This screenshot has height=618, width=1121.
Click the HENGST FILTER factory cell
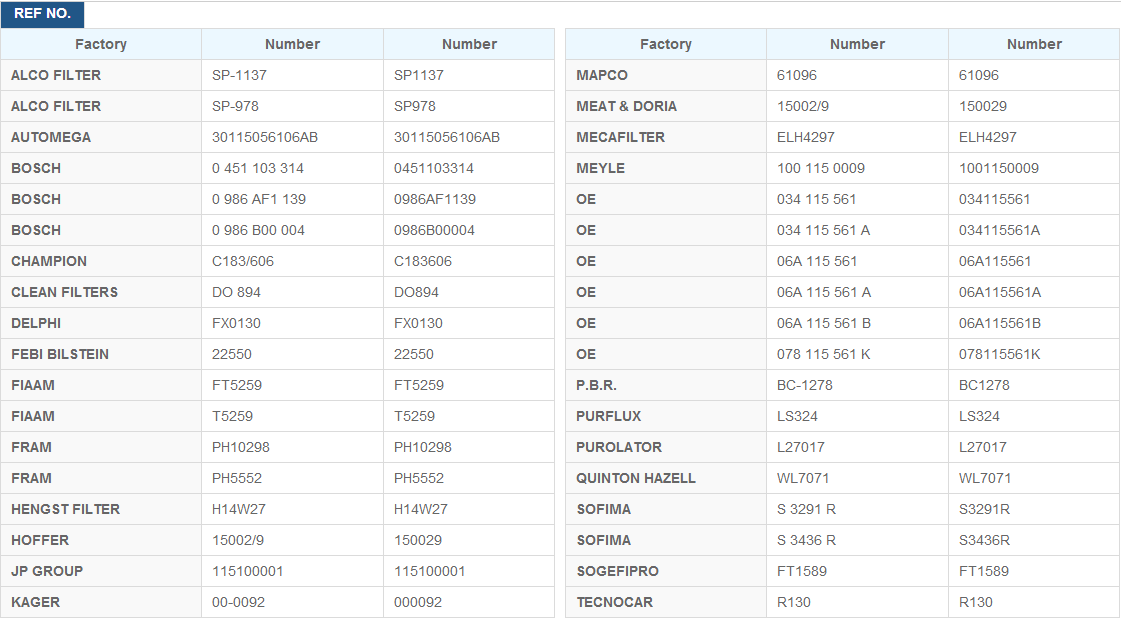[x=101, y=509]
